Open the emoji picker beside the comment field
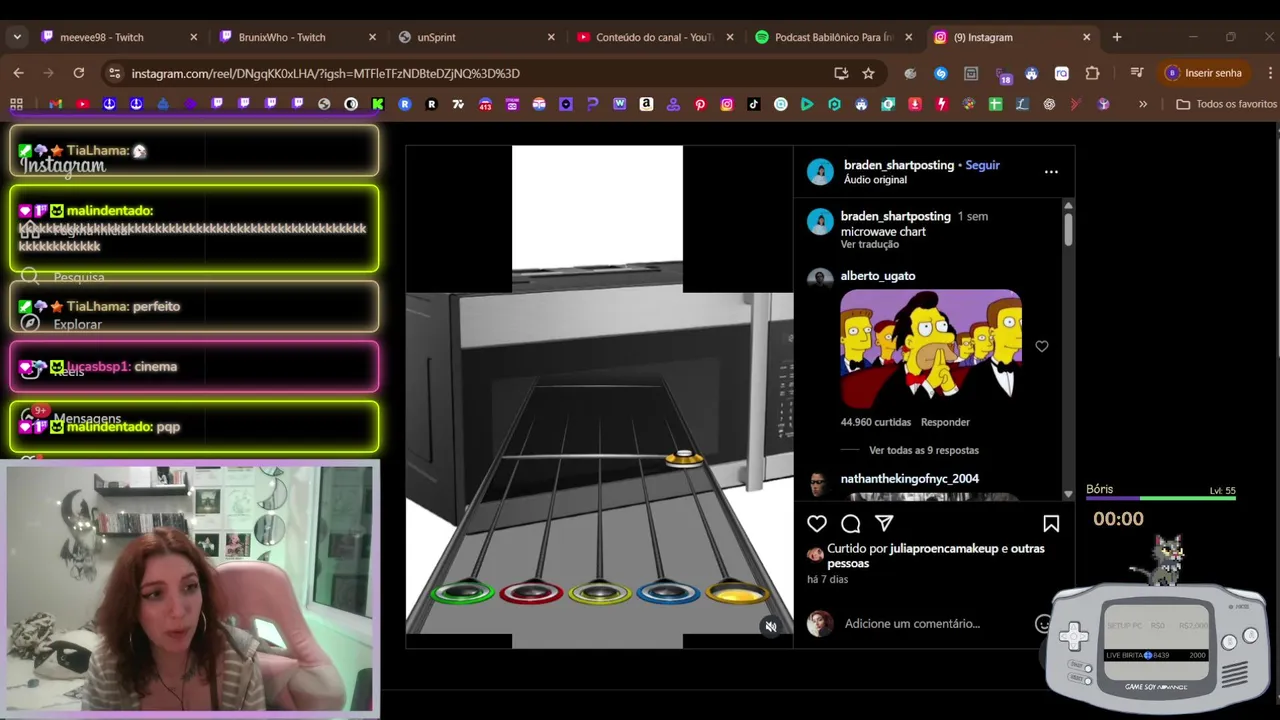This screenshot has height=720, width=1280. pyautogui.click(x=1043, y=624)
